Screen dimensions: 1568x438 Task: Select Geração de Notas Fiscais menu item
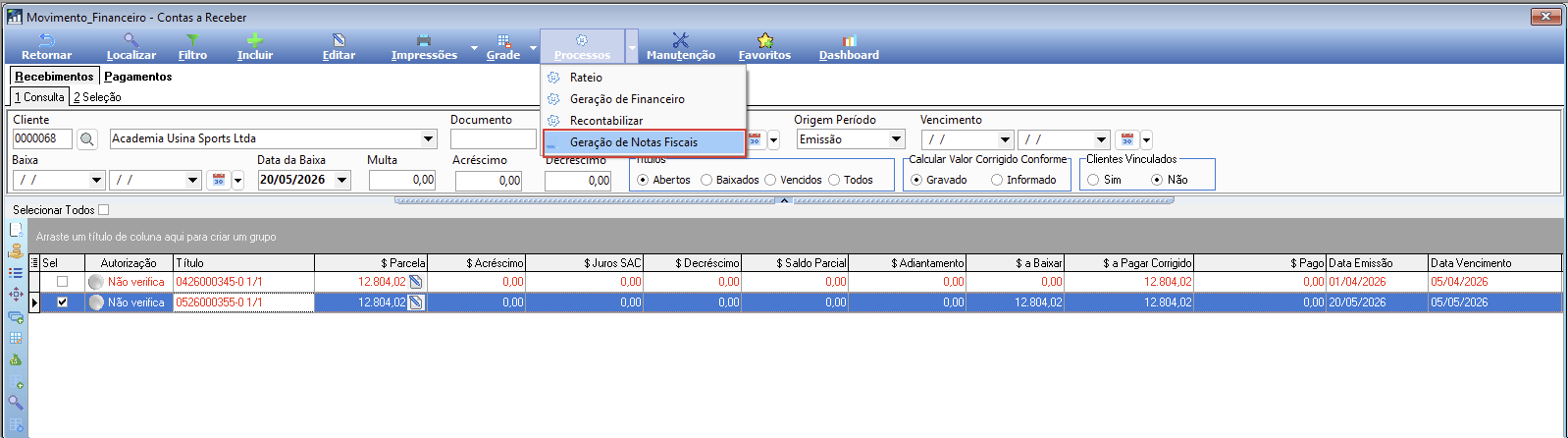[x=644, y=142]
